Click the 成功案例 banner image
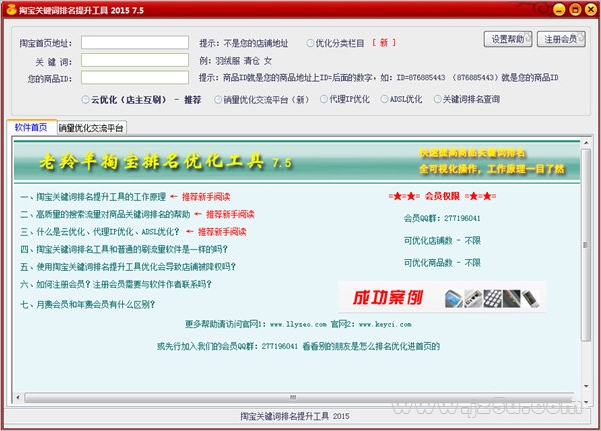Screen dimensions: 601x431 443,298
